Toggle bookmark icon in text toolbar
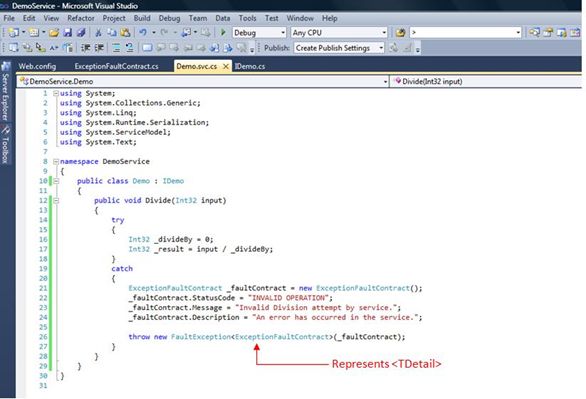This screenshot has height=399, width=586. [147, 48]
